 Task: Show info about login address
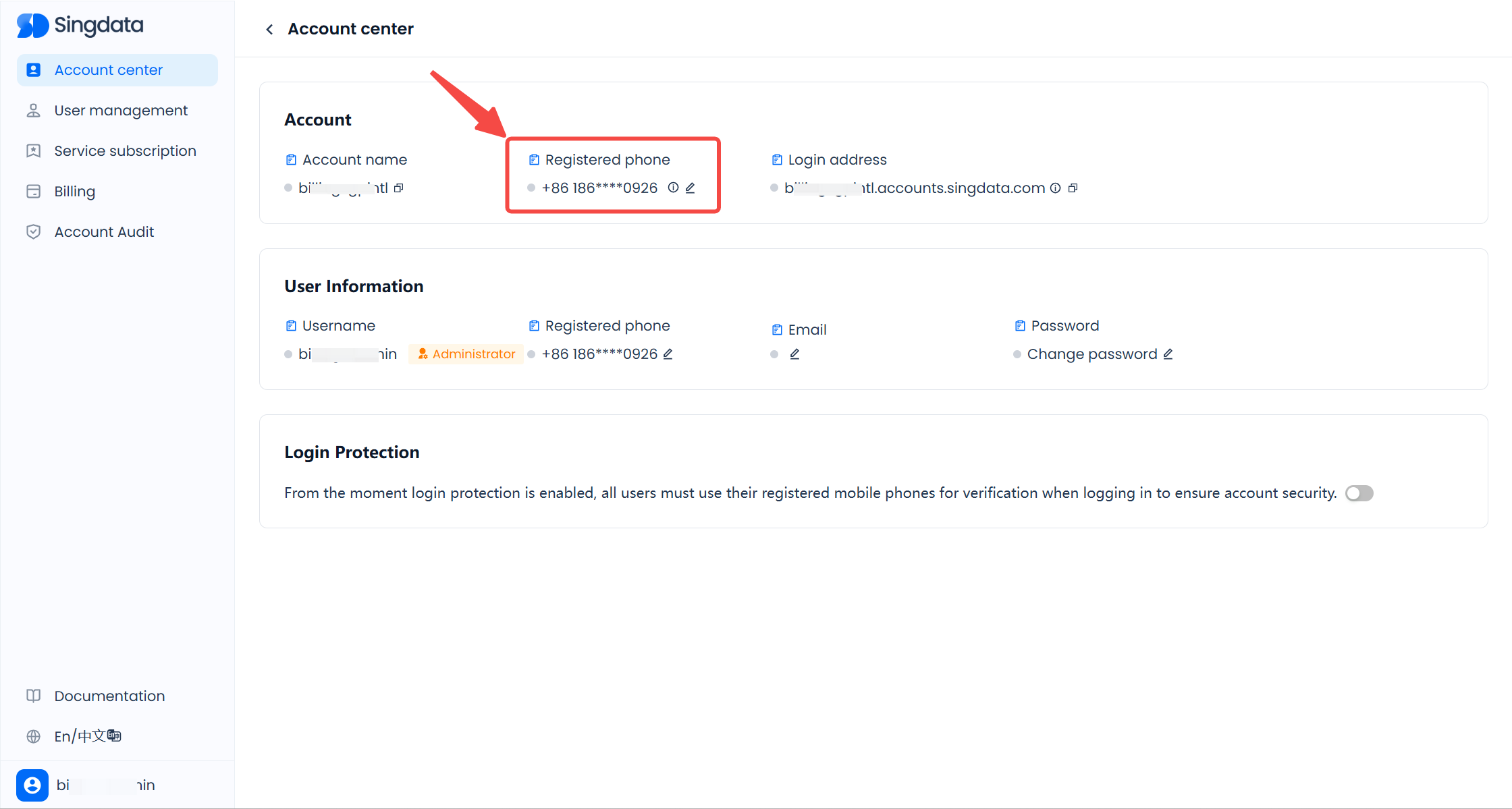click(x=1055, y=188)
